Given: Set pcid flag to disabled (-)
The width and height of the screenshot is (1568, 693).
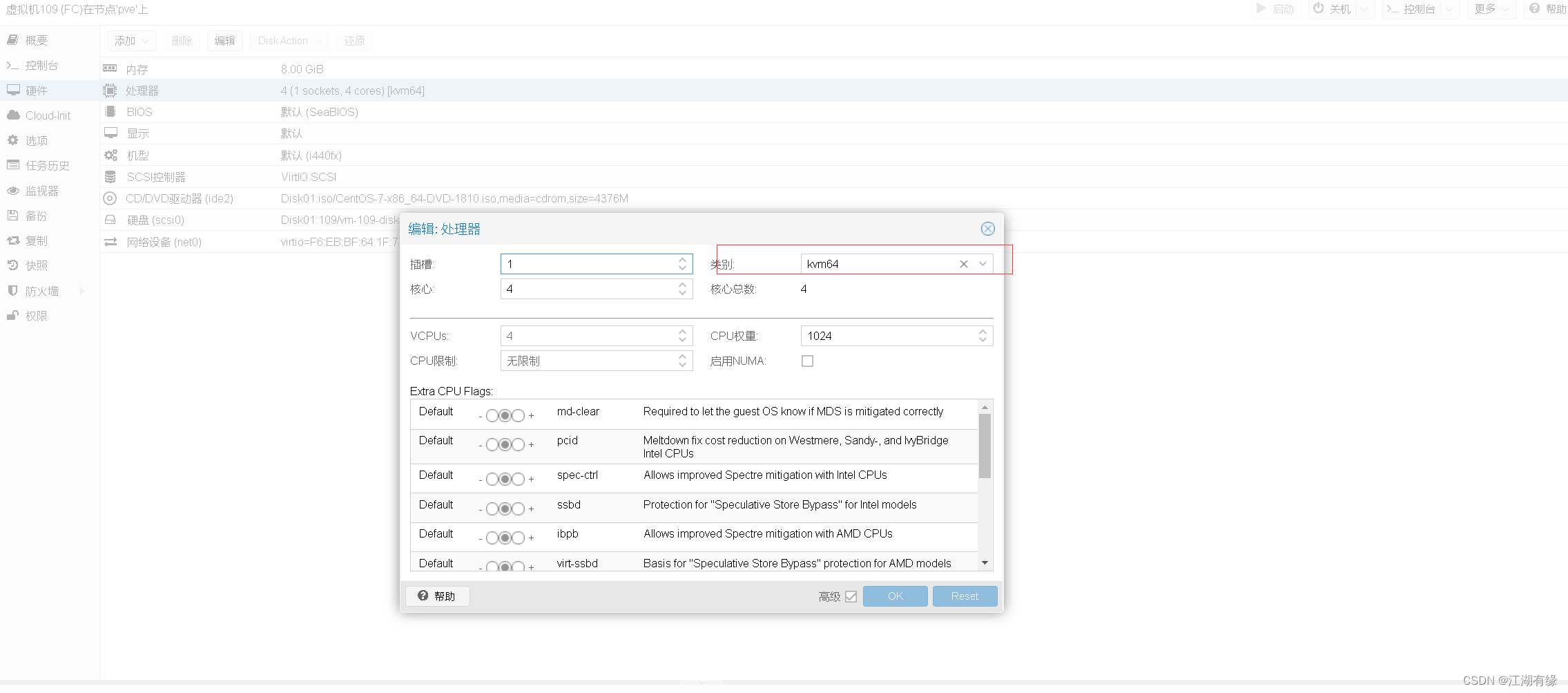Looking at the screenshot, I should click(x=492, y=444).
